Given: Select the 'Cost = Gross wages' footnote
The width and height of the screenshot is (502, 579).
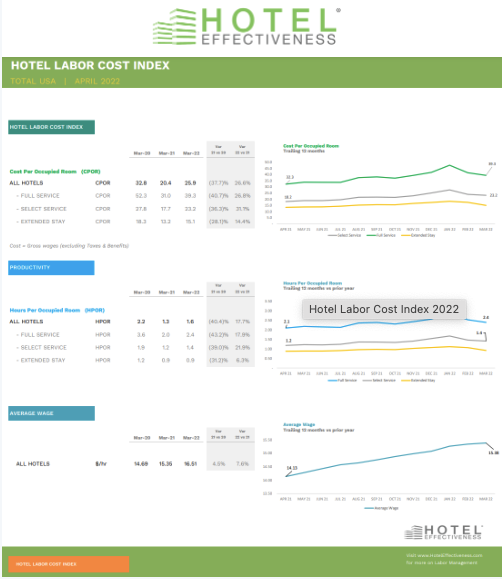Looking at the screenshot, I should 69,246.
